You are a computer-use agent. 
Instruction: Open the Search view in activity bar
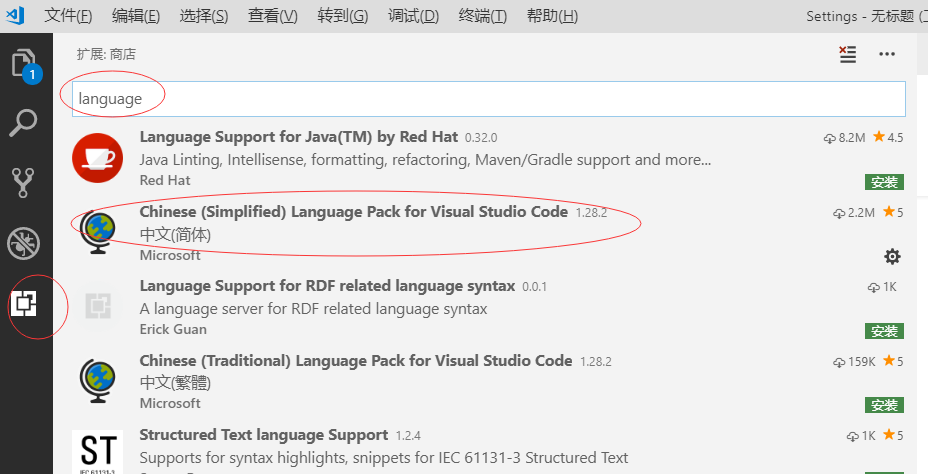pyautogui.click(x=24, y=123)
